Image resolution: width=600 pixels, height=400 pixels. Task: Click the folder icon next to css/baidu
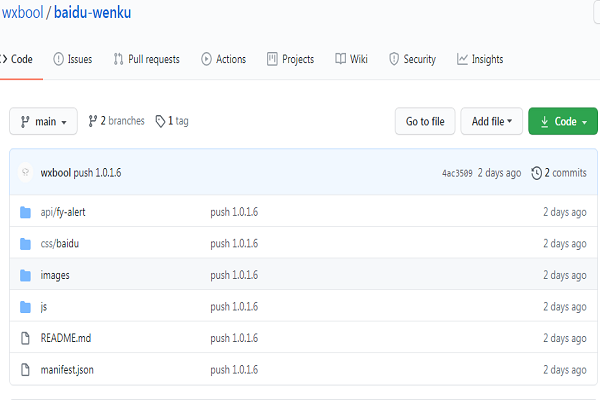coord(26,243)
